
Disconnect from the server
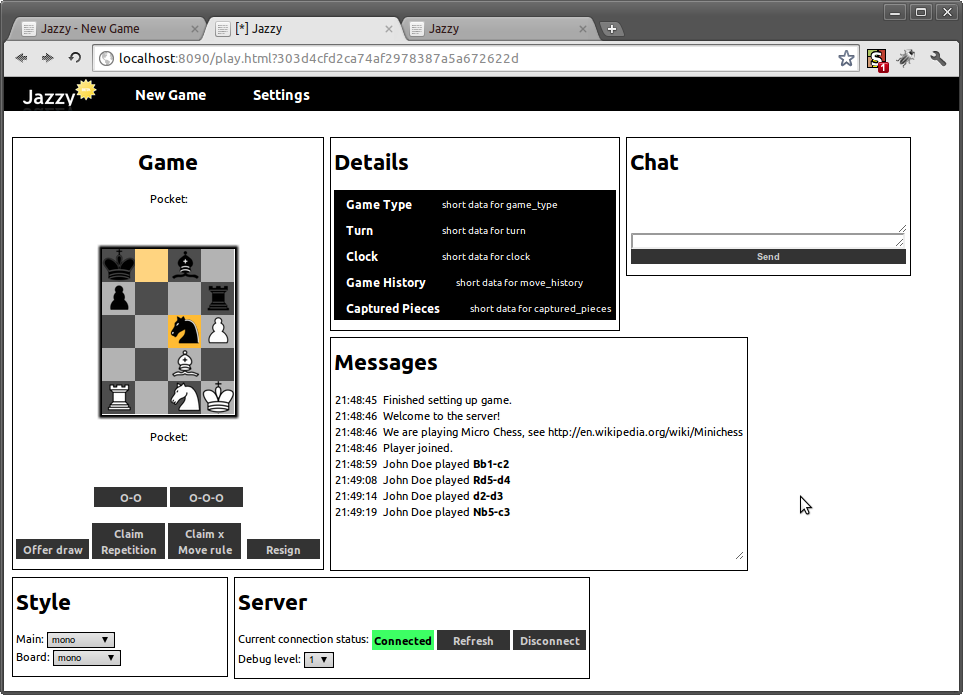click(549, 641)
